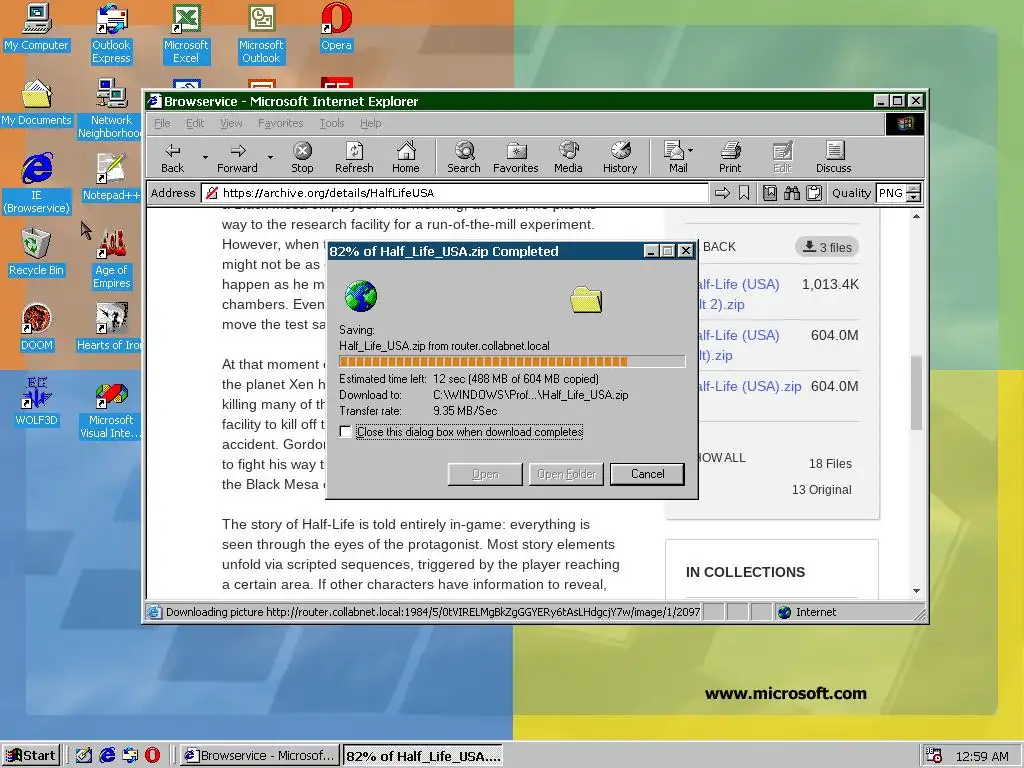
Task: Click the Forward toolbar button
Action: tap(237, 158)
